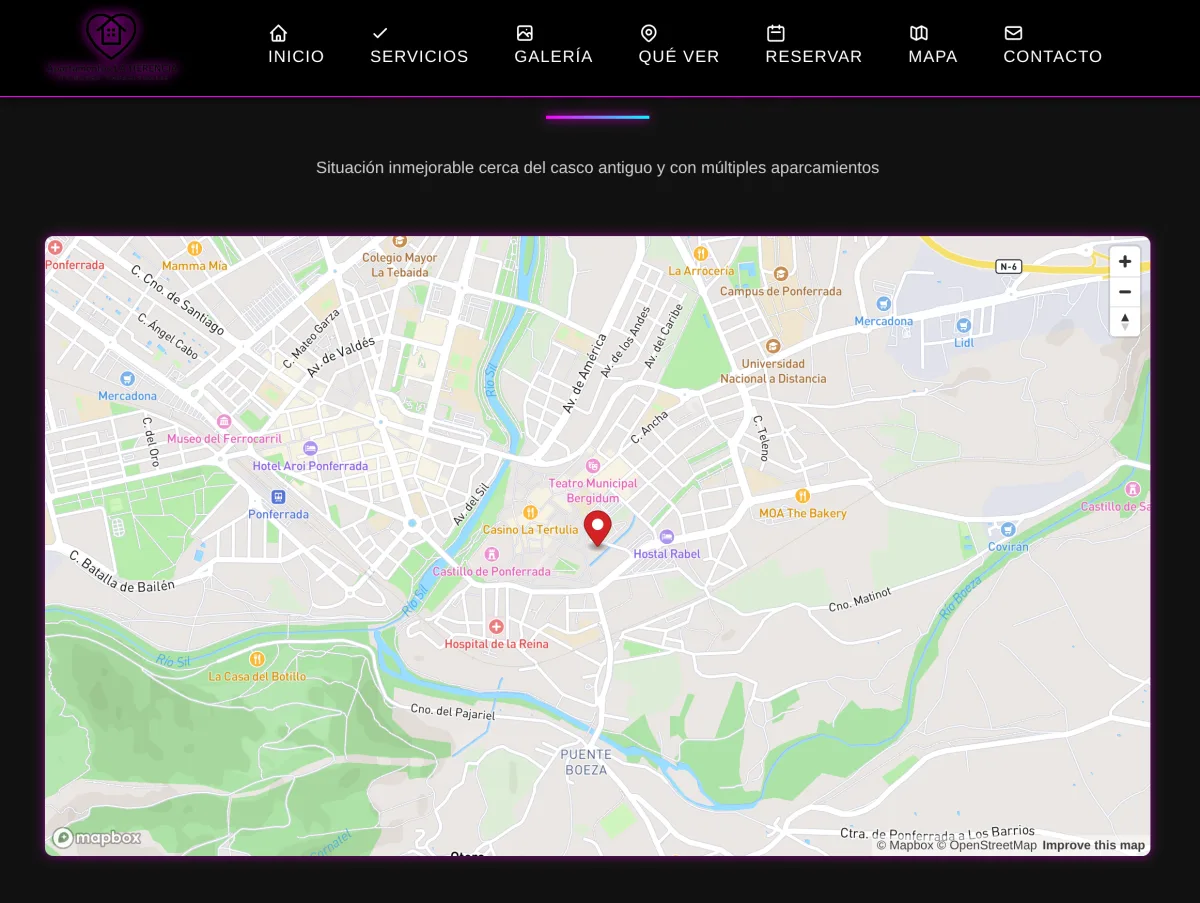Screen dimensions: 1200x903
Task: Click La Casa del Botillo restaurant icon
Action: pyautogui.click(x=258, y=658)
